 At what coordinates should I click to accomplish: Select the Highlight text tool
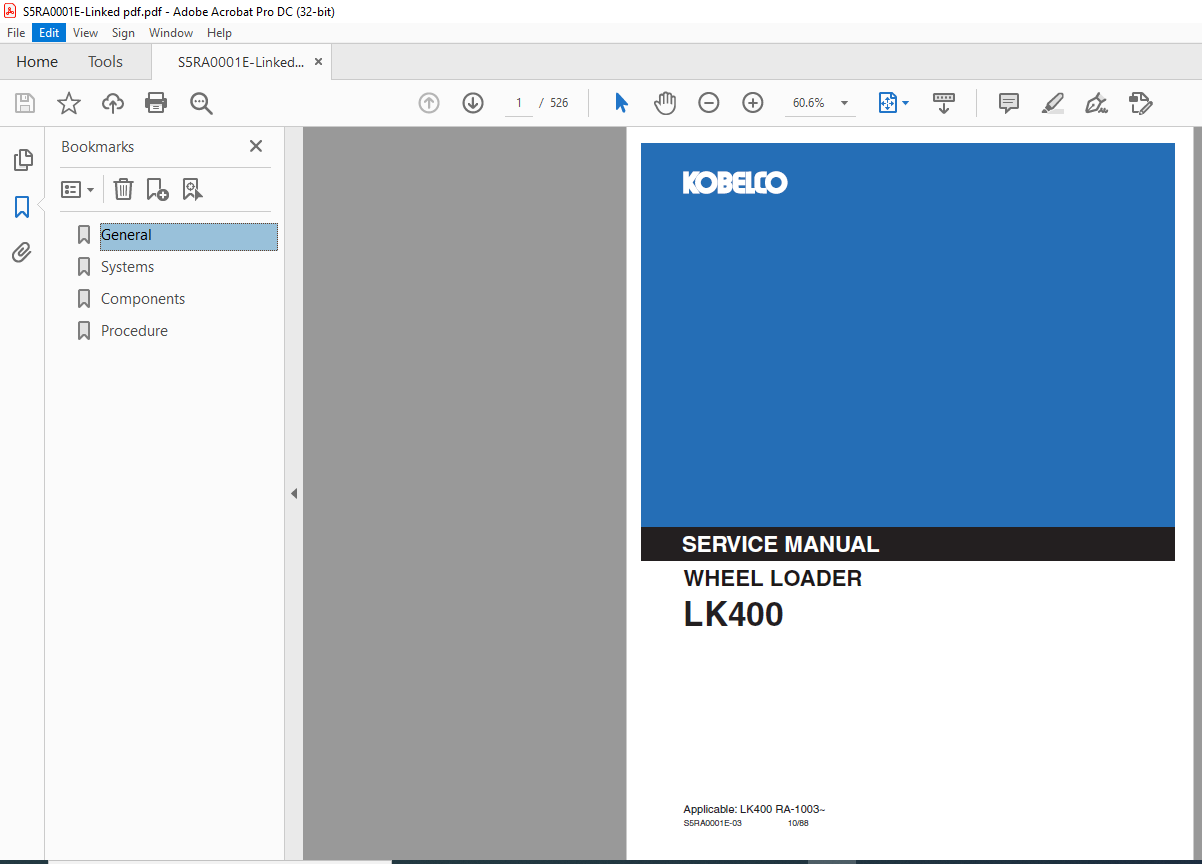1052,103
